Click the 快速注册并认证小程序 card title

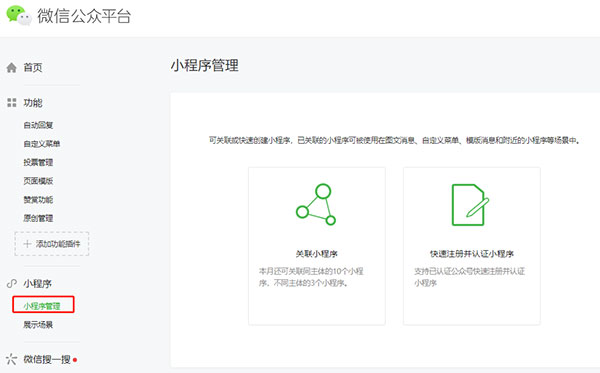pyautogui.click(x=472, y=254)
